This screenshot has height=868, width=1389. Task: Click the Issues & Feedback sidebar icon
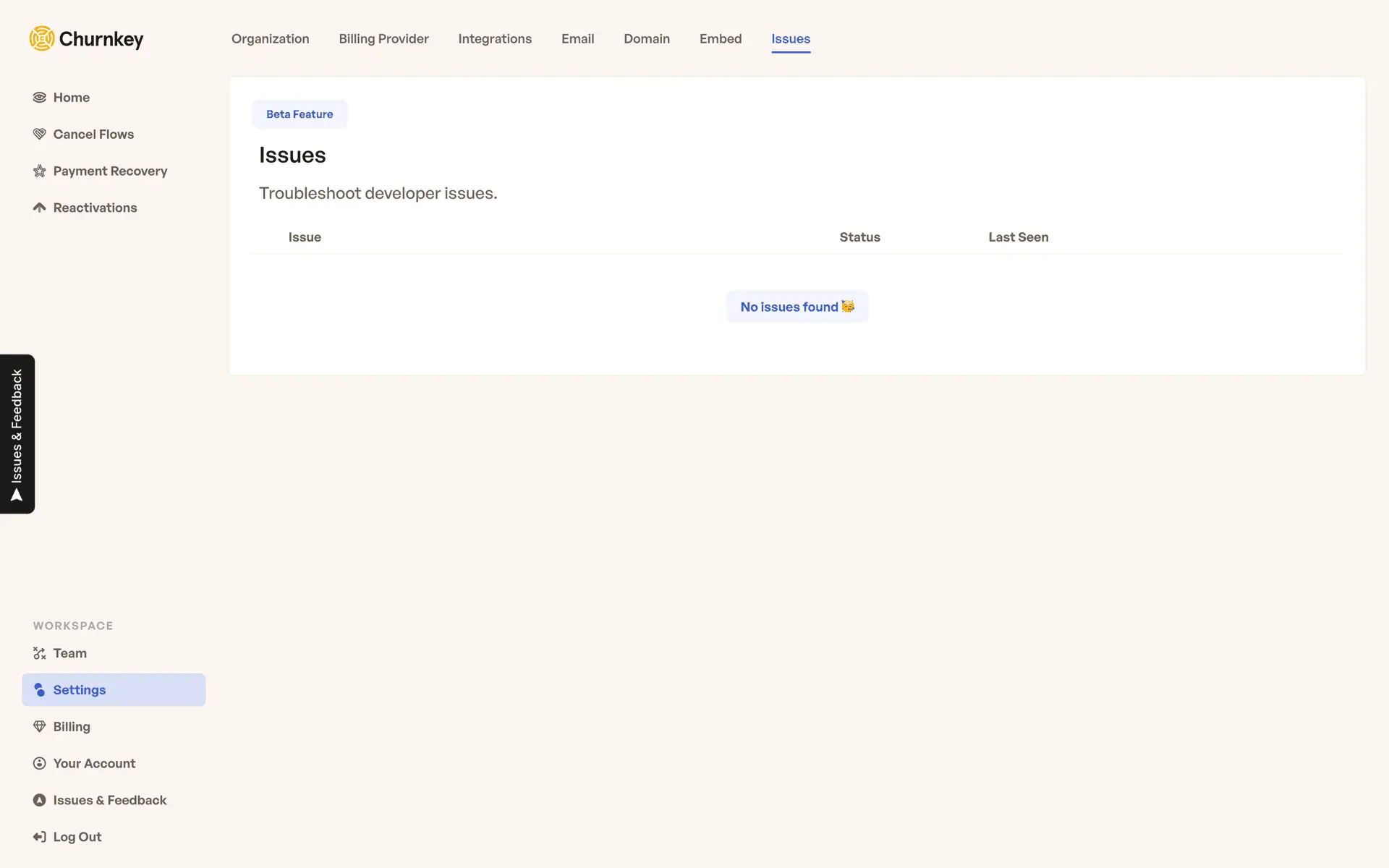point(40,800)
